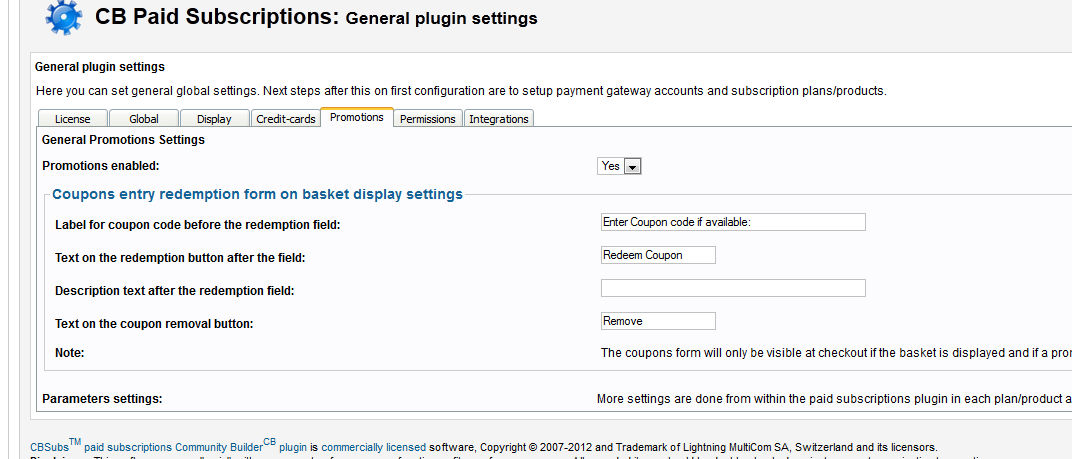Click the commercially licensed link
Viewport: 1072px width, 459px height.
pos(373,447)
